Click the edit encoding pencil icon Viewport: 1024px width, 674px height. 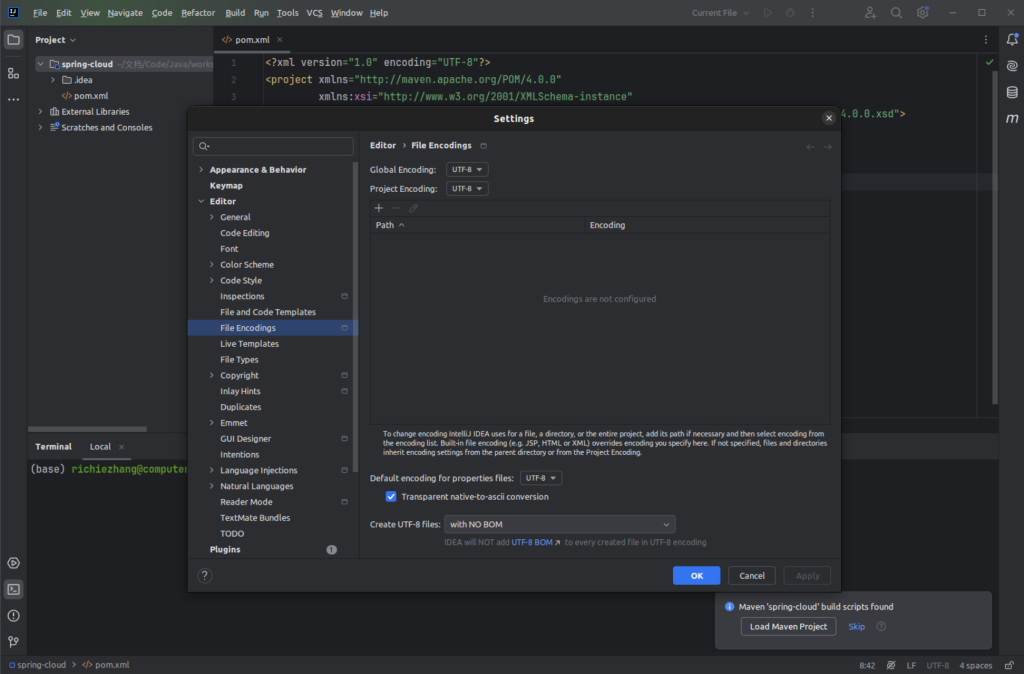click(x=413, y=208)
